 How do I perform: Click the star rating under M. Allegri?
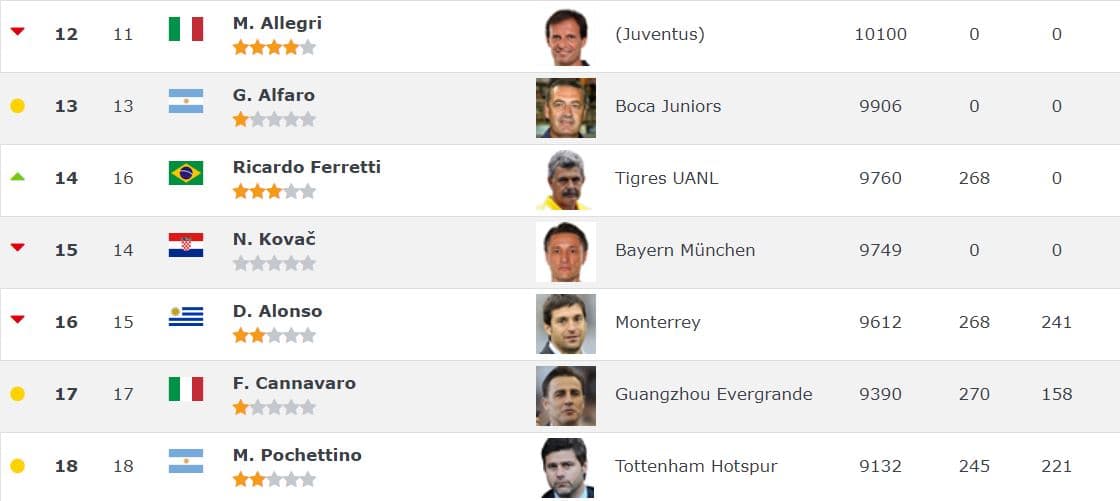click(x=274, y=47)
